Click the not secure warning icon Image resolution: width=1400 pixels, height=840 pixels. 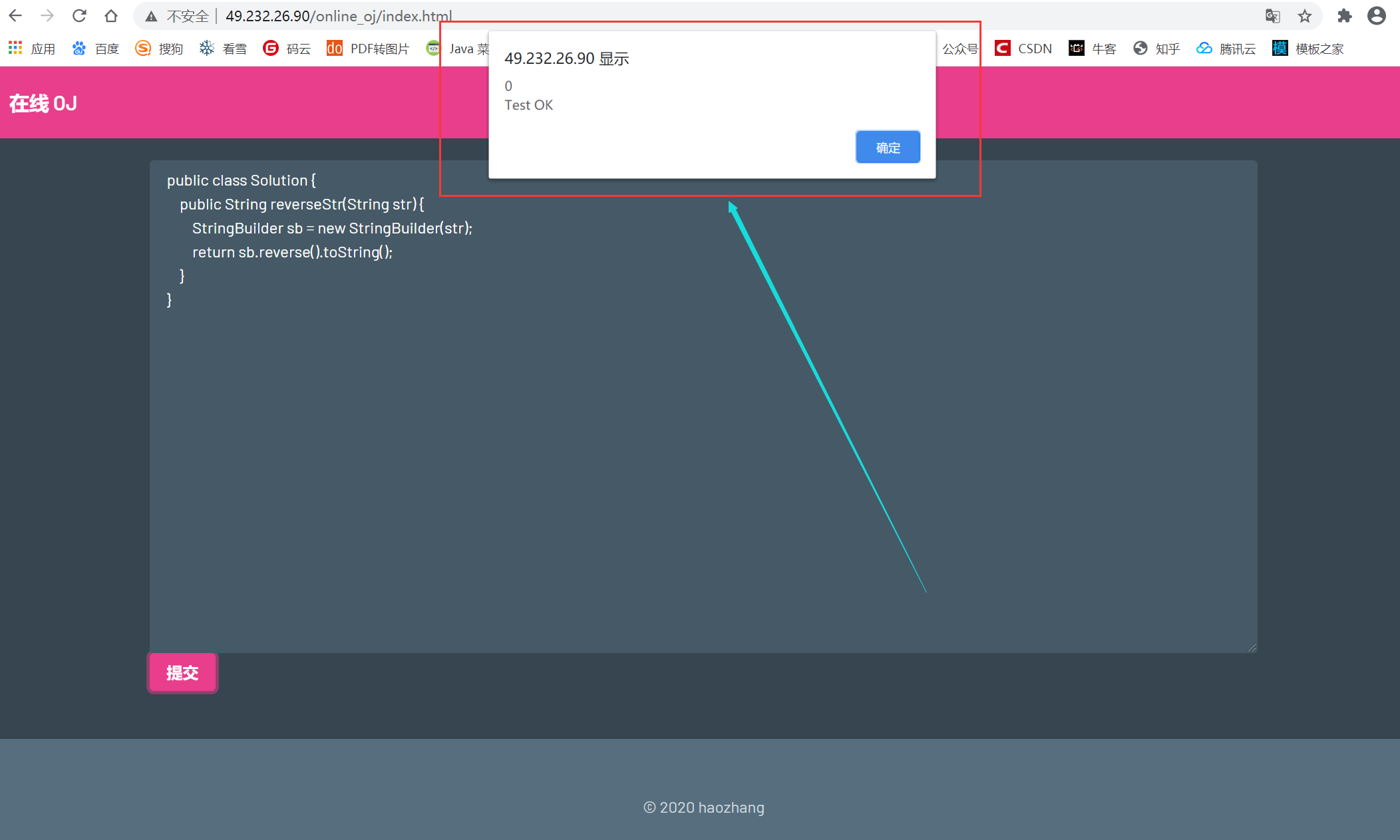[152, 16]
